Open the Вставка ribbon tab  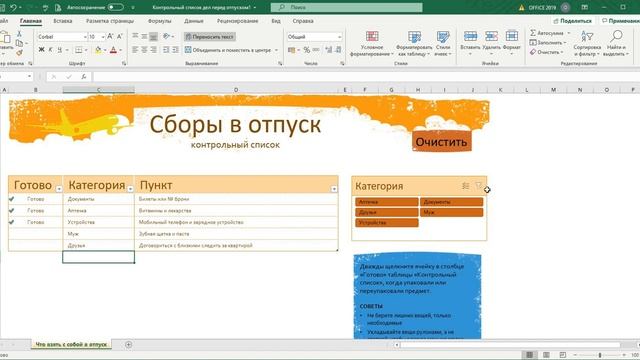click(62, 21)
